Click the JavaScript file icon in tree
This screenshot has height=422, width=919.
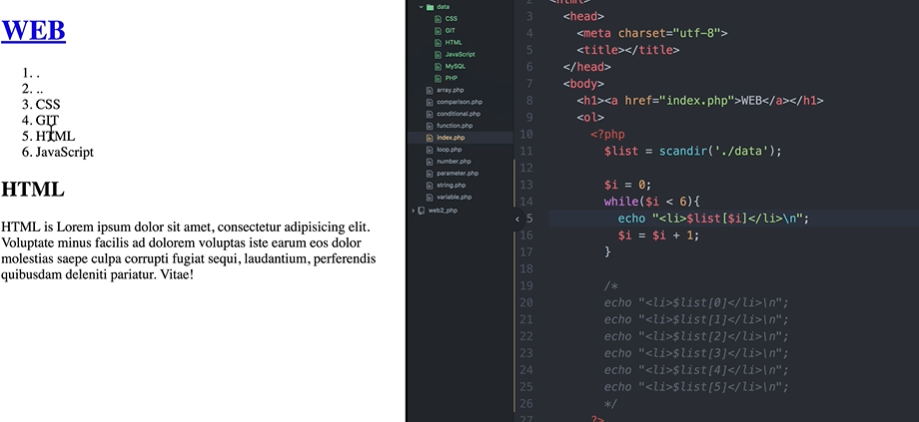pos(438,55)
